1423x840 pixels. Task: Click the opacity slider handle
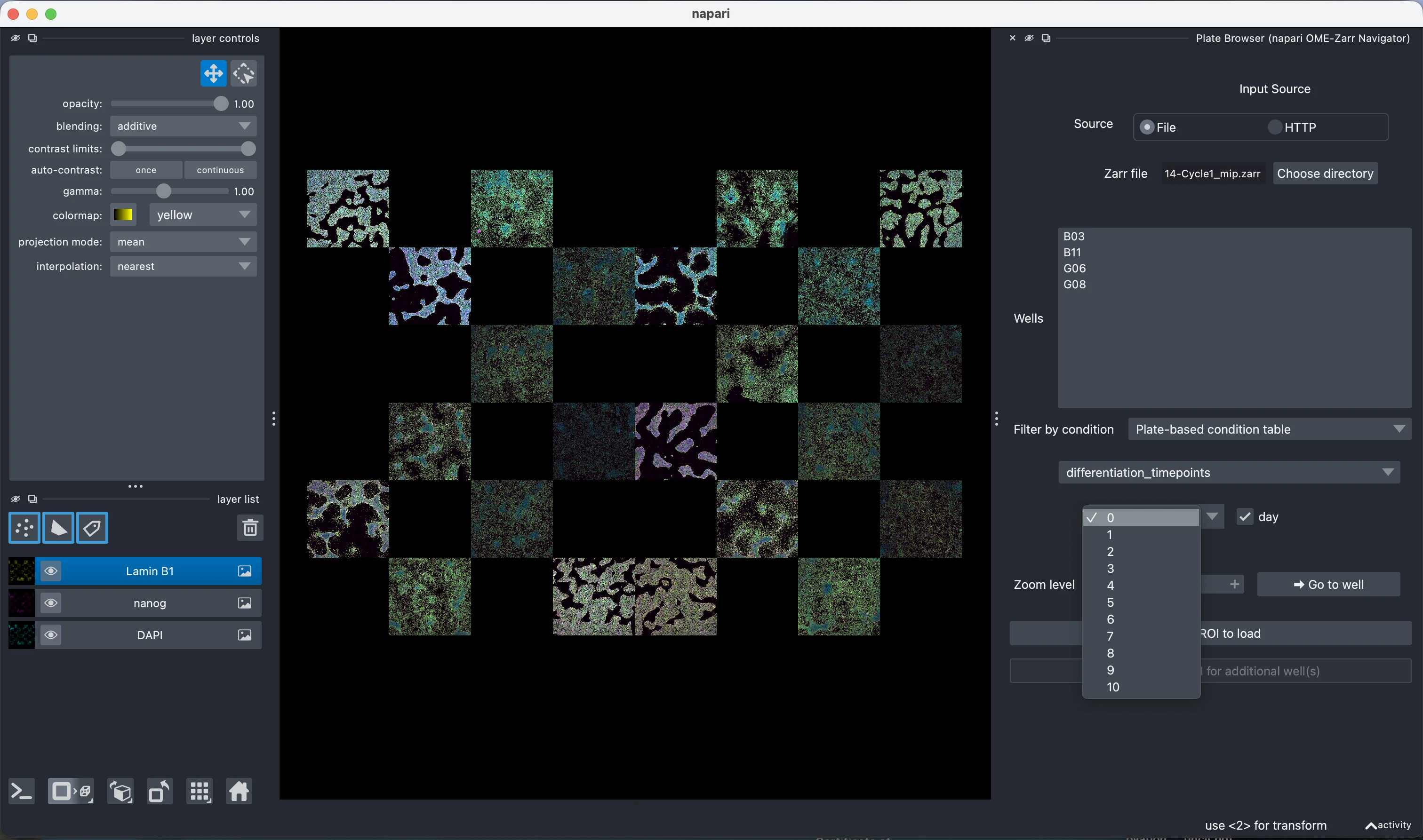pyautogui.click(x=221, y=103)
